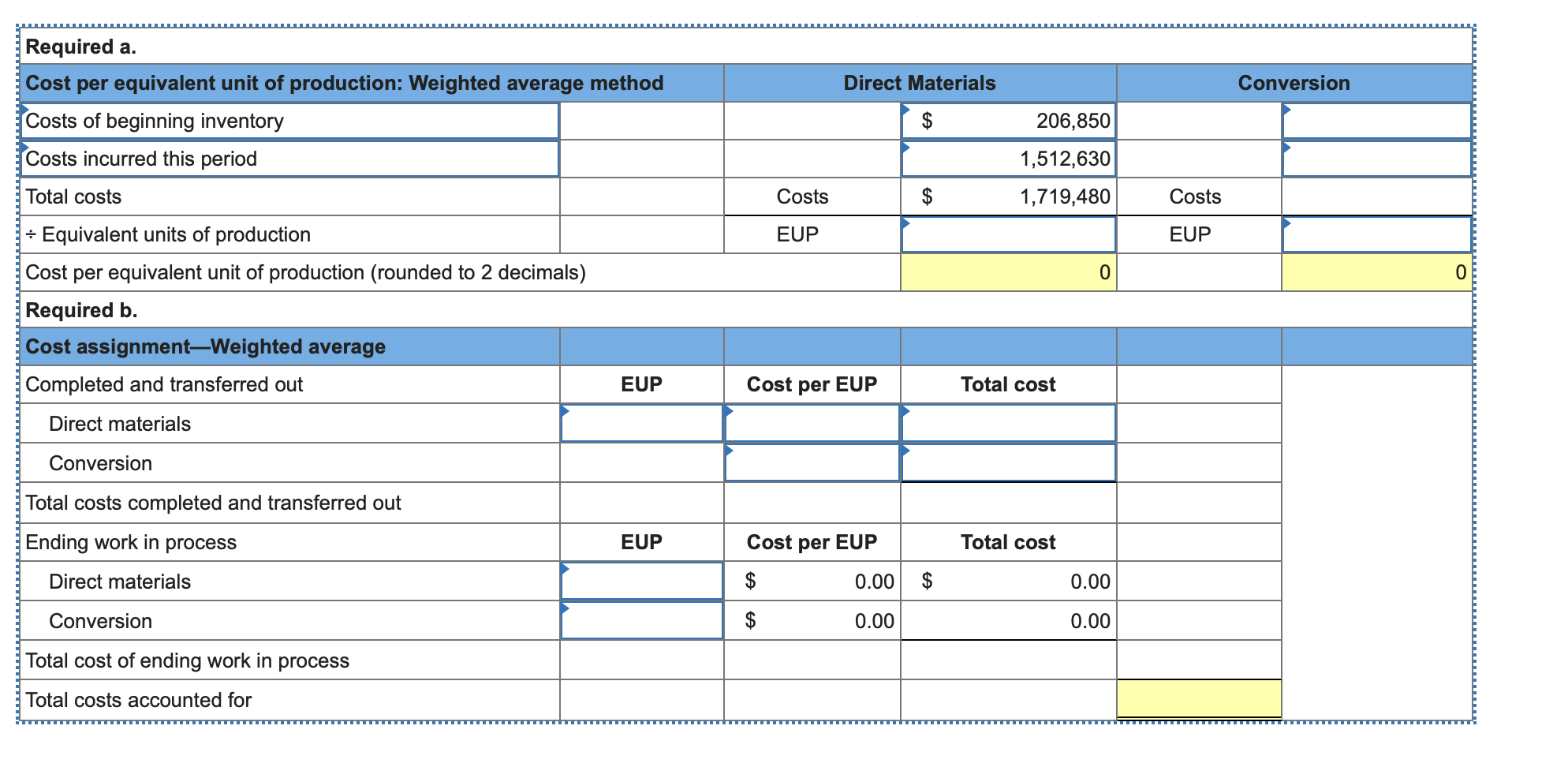Click transferred out Direct materials Cost per EUP input
Image resolution: width=1568 pixels, height=767 pixels.
(x=812, y=423)
